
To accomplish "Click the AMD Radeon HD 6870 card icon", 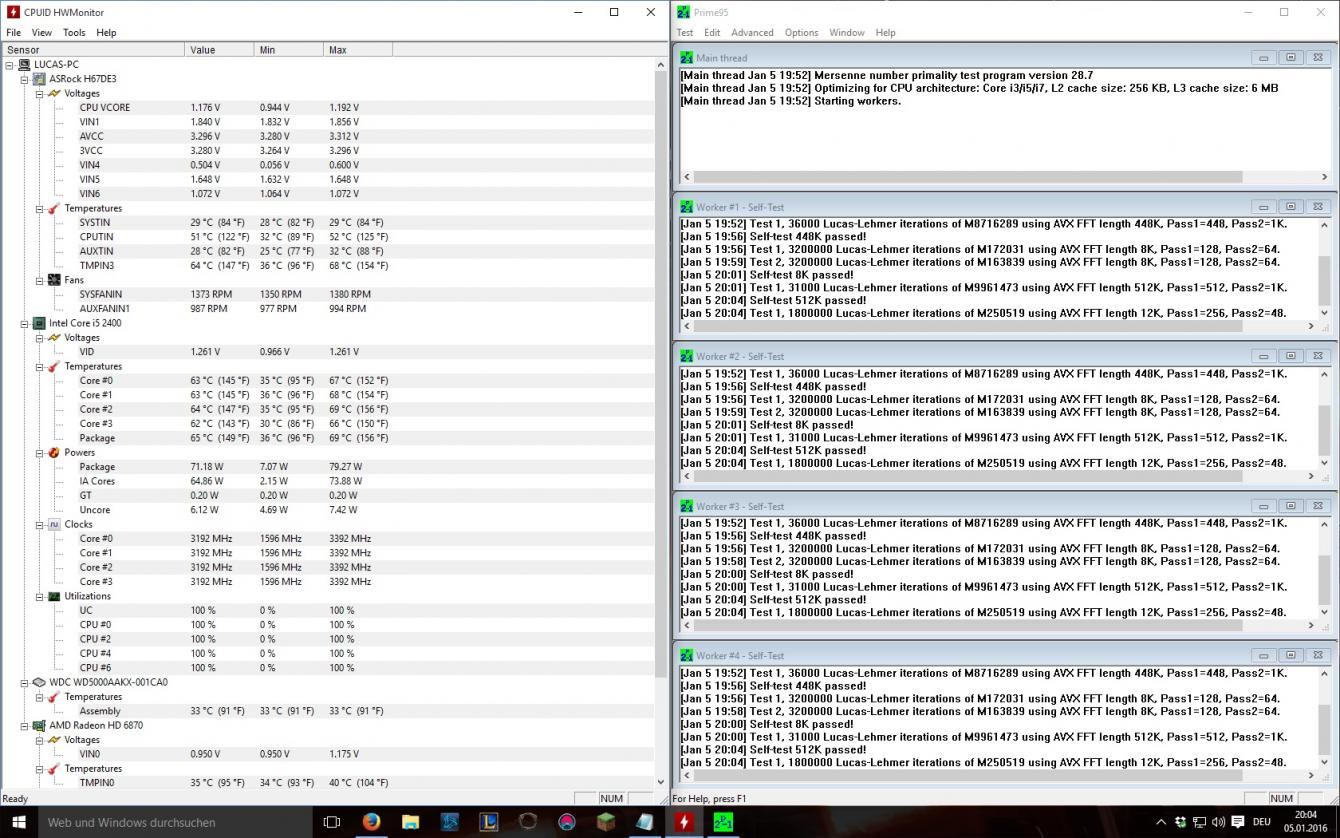I will 39,725.
